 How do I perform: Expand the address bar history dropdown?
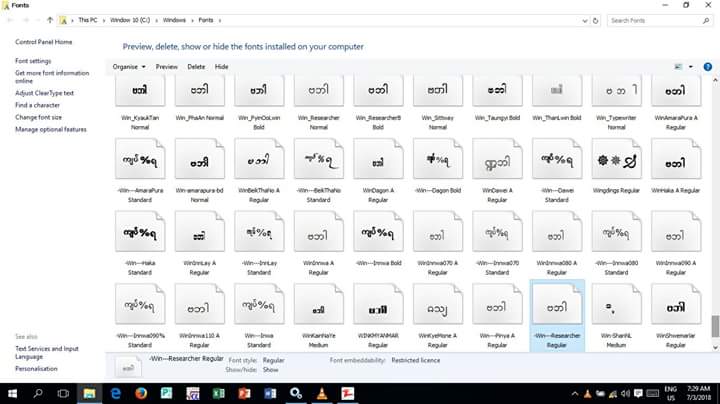click(x=585, y=21)
